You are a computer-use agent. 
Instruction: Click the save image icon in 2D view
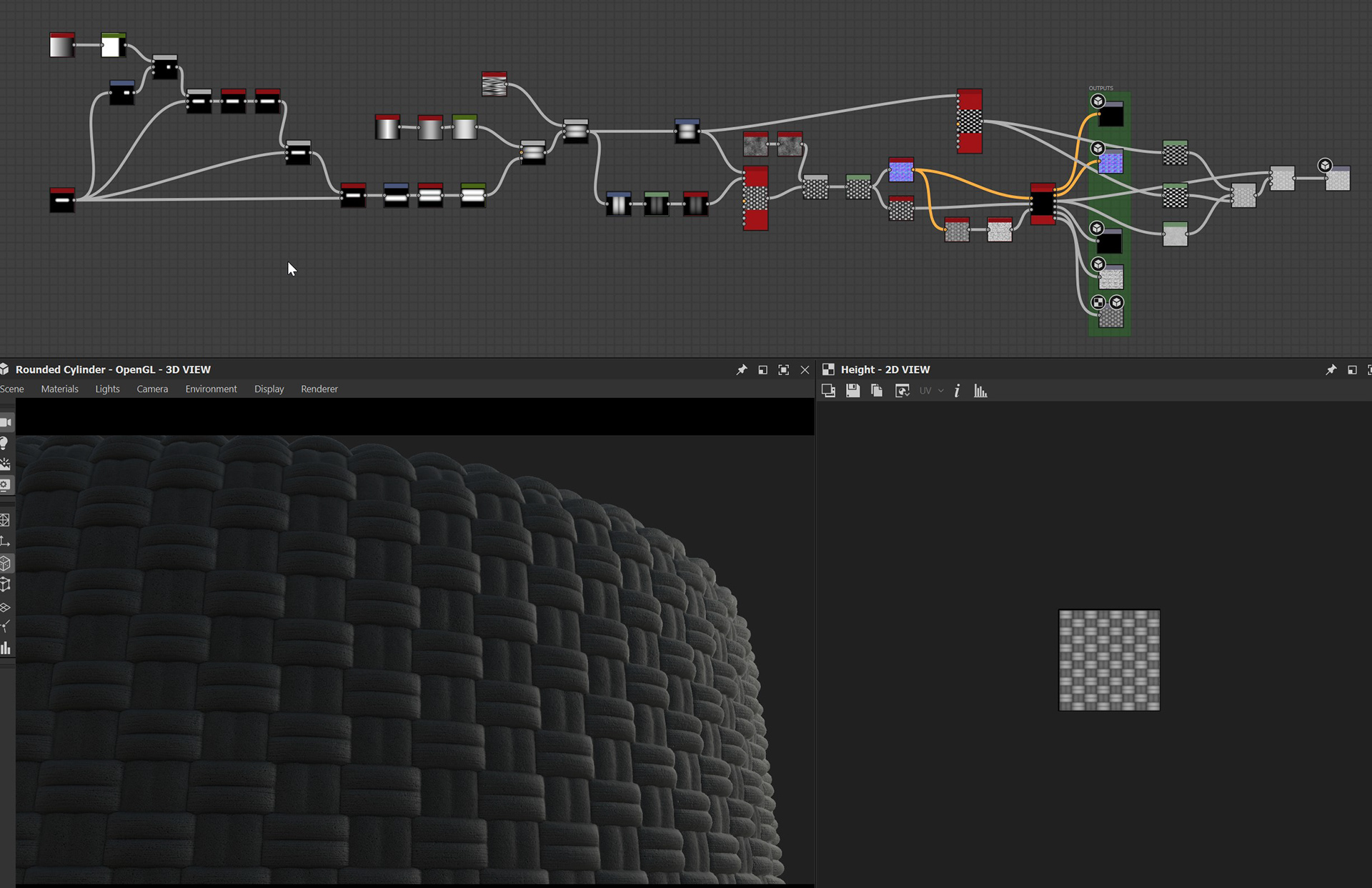pyautogui.click(x=852, y=391)
